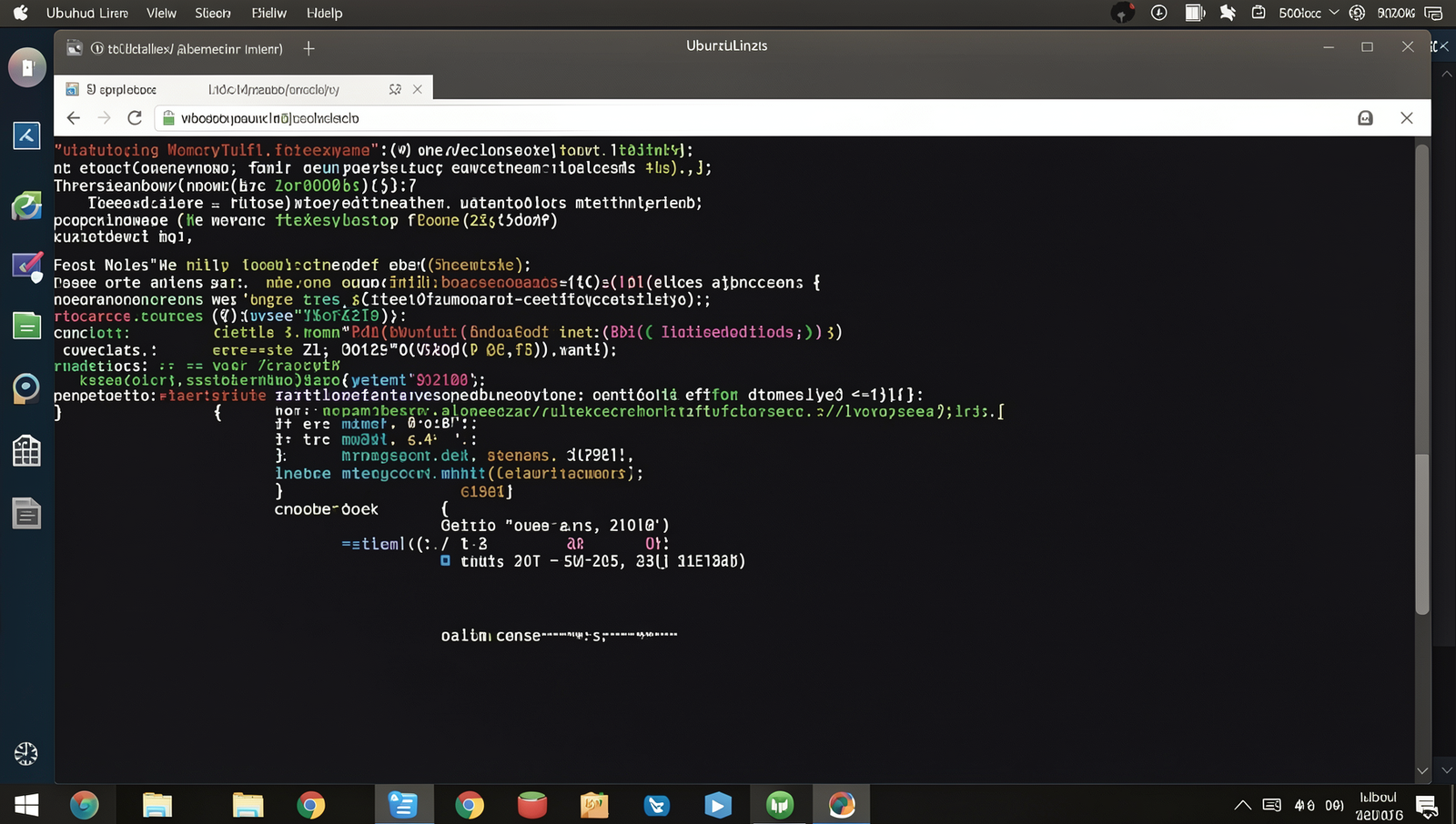Click the scrollbar down arrow of the terminal

coord(1422,770)
